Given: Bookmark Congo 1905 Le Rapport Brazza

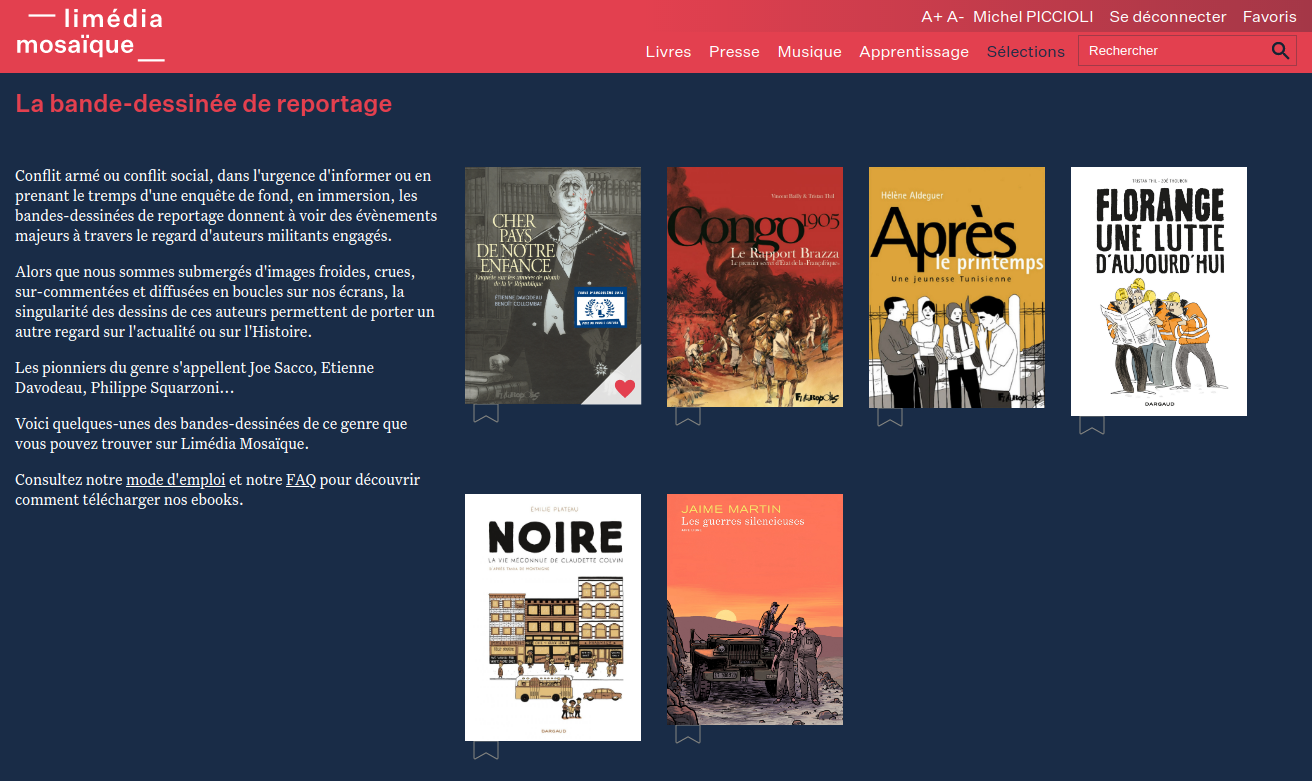Looking at the screenshot, I should (x=688, y=416).
